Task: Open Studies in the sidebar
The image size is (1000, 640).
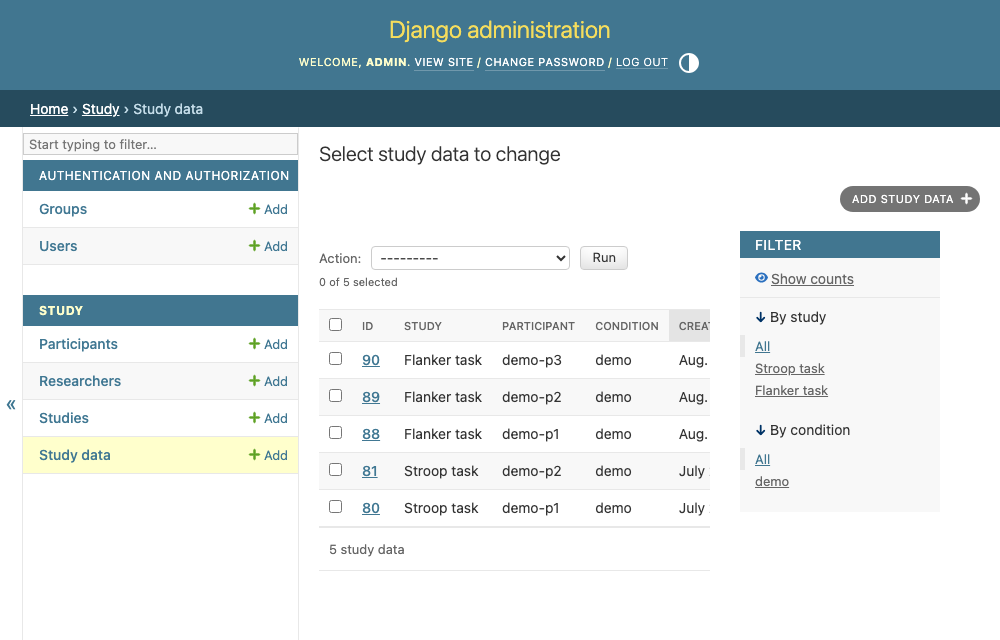Action: (x=64, y=418)
